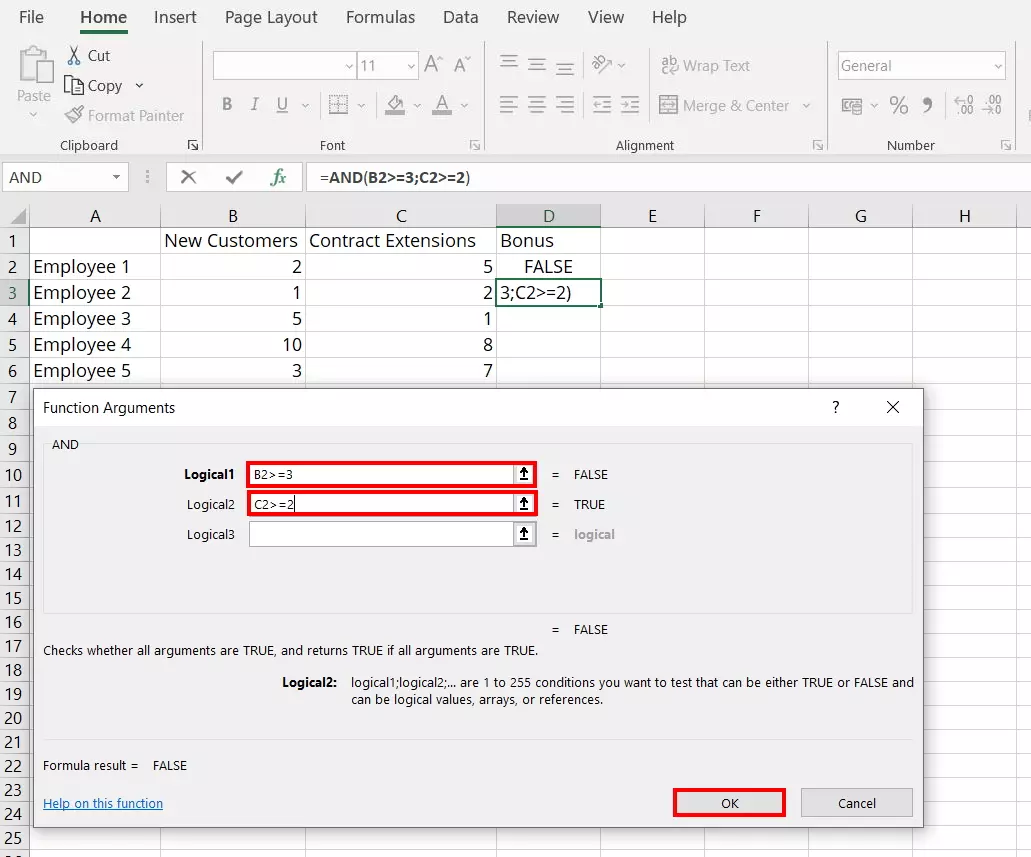The image size is (1031, 857).
Task: Apply Percent Style with % icon
Action: pyautogui.click(x=898, y=105)
